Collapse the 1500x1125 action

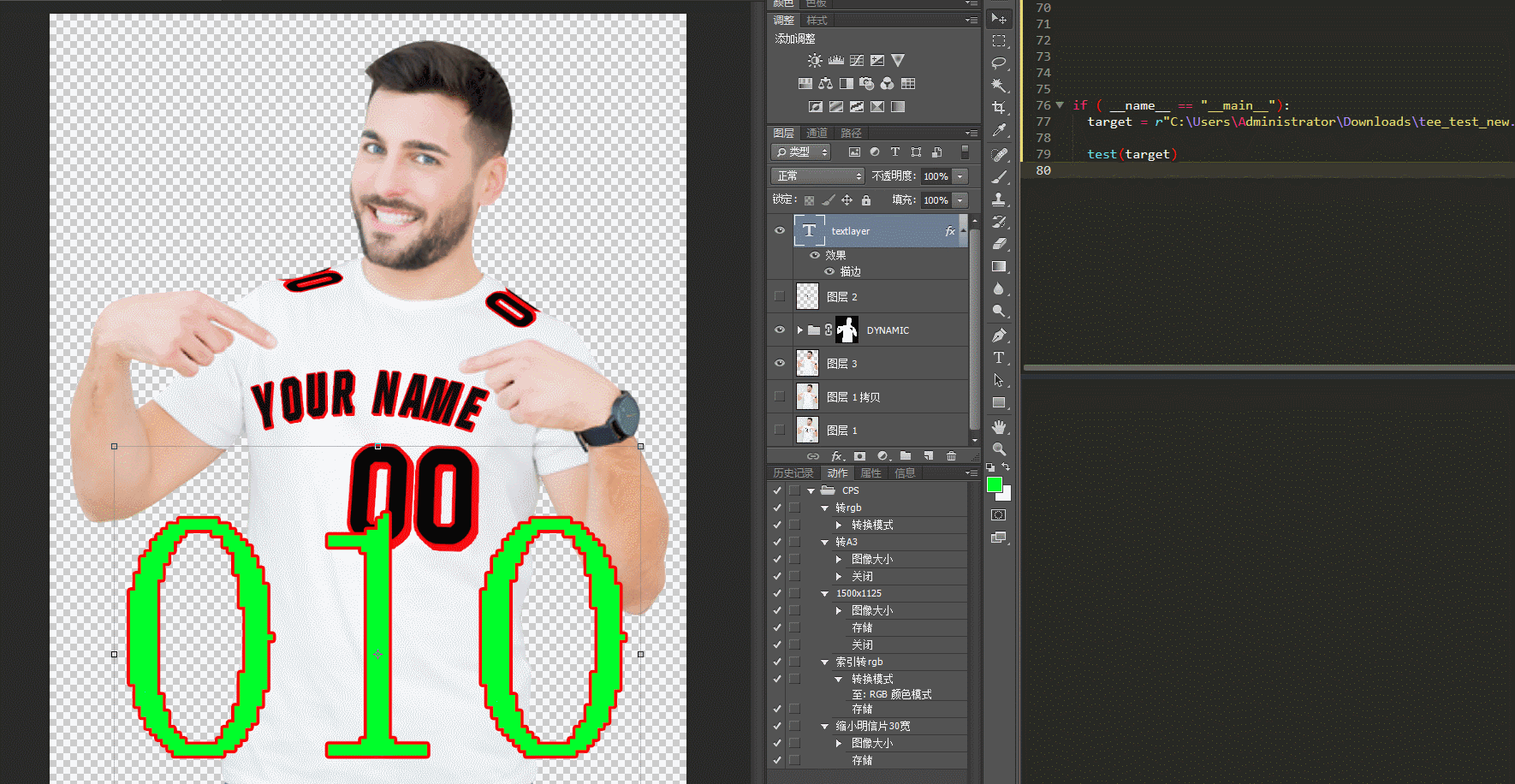tap(825, 594)
